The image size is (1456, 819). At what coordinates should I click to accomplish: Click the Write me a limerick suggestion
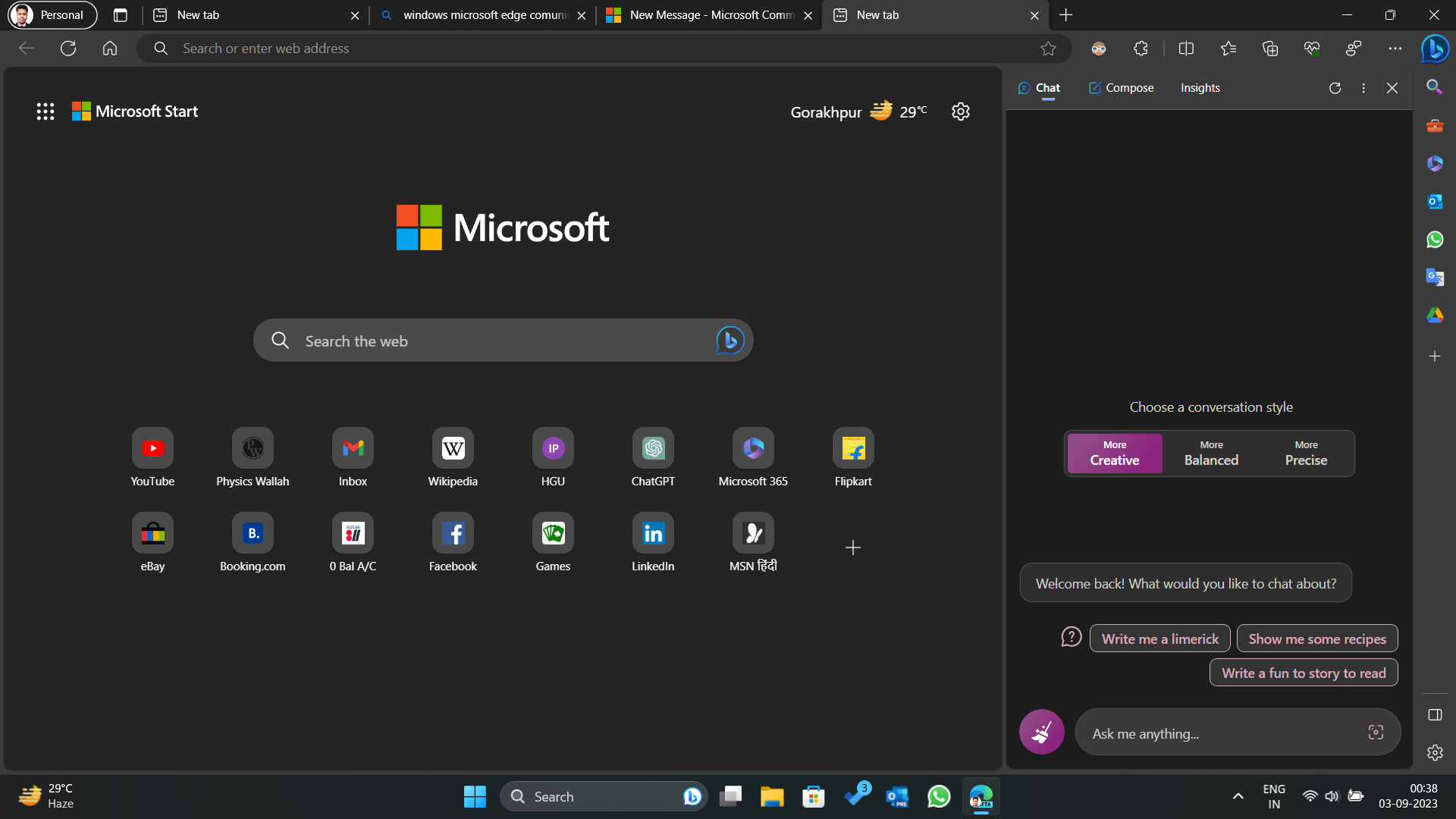point(1159,638)
